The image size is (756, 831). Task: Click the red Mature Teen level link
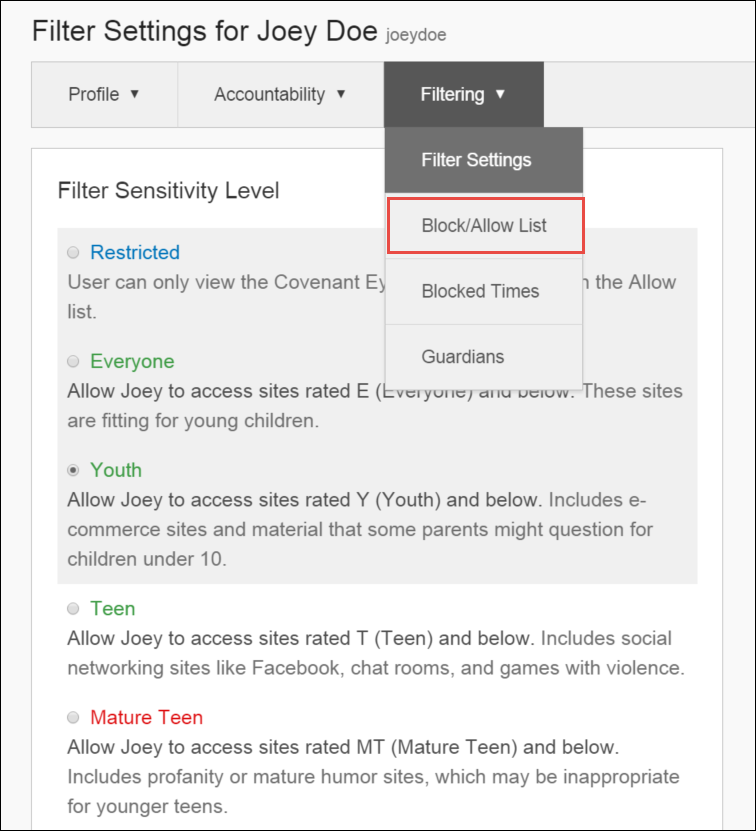pyautogui.click(x=146, y=718)
